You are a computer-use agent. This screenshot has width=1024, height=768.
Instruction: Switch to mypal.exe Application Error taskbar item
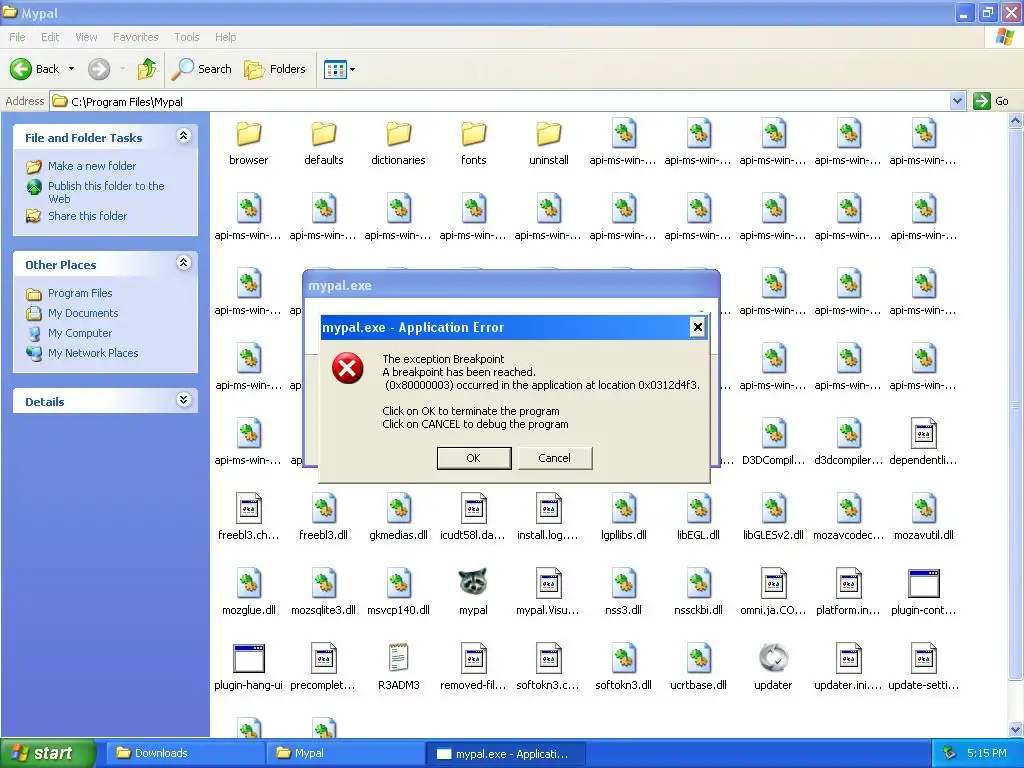[x=505, y=753]
